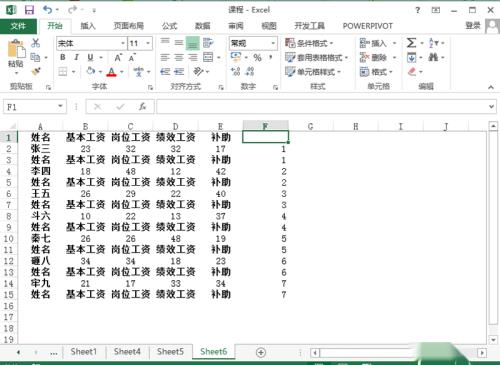
Task: Collapse the ribbon with the arrow
Action: pos(491,87)
